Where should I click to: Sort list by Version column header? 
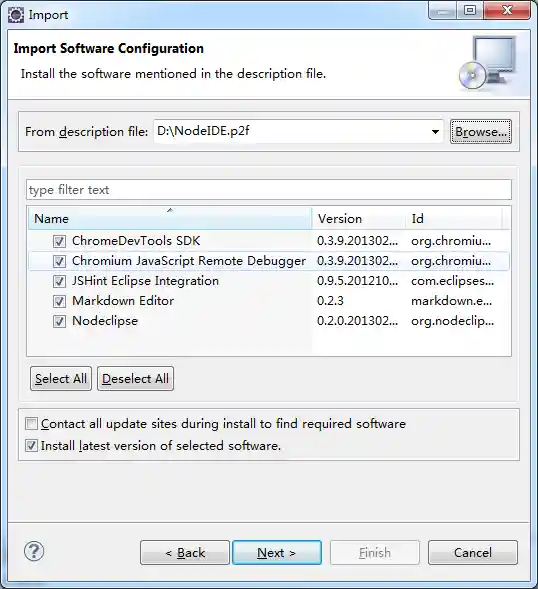[359, 219]
